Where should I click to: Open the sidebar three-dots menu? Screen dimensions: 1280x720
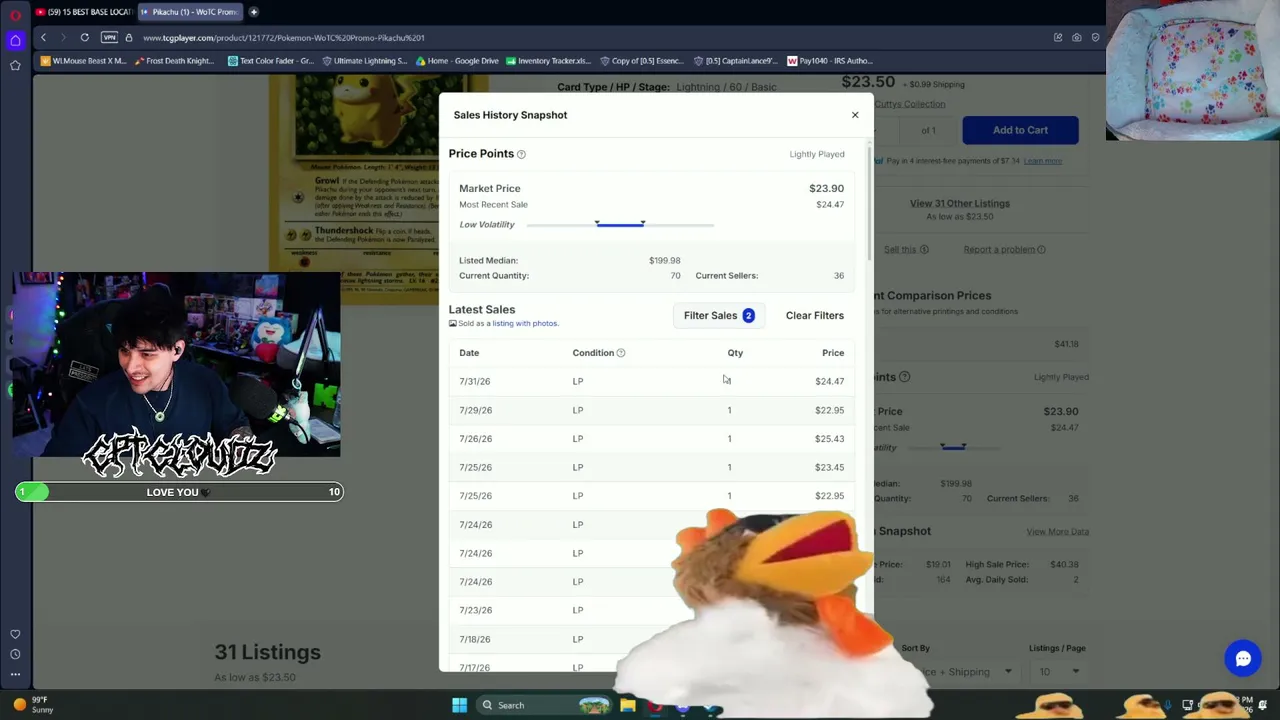click(15, 675)
